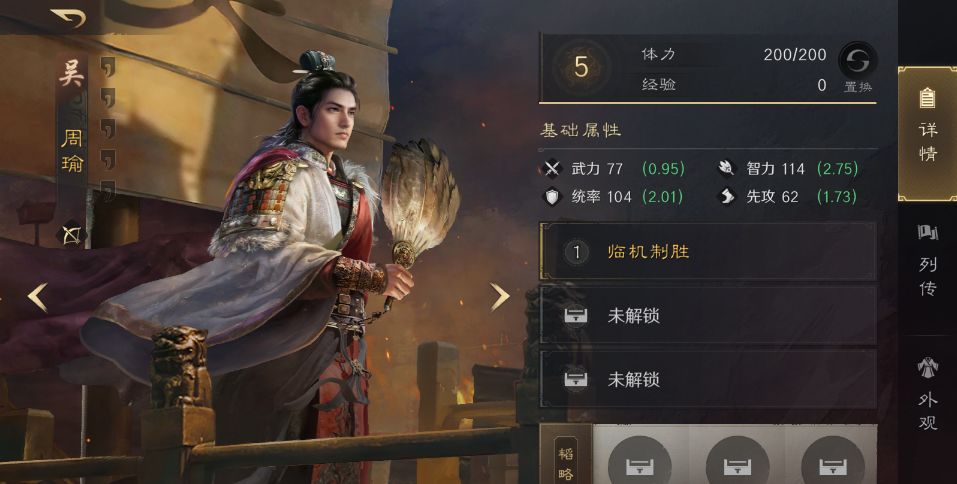The image size is (957, 484).
Task: Tap the 武力 crossed swords icon
Action: [552, 168]
